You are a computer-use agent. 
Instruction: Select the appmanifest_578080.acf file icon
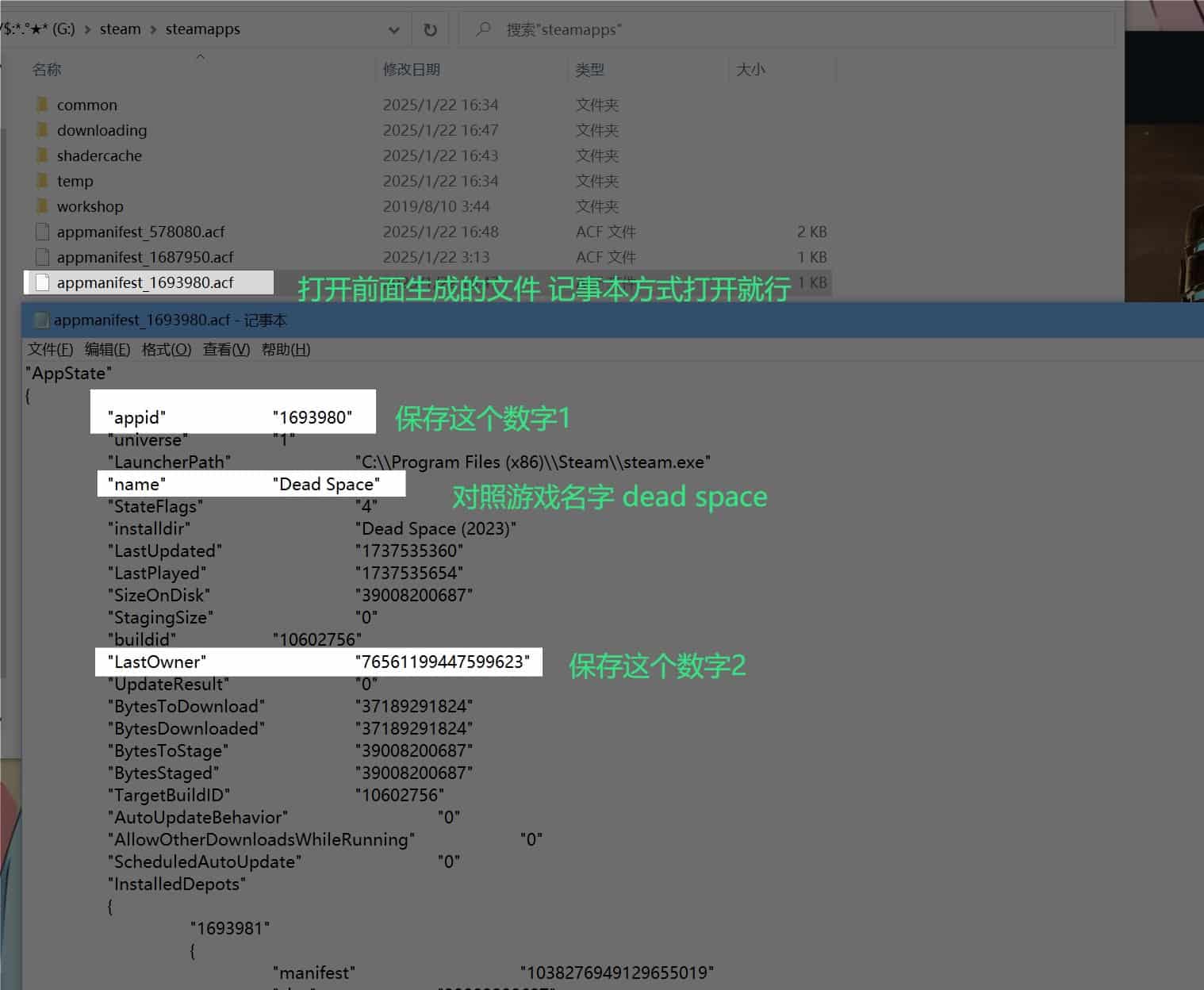click(x=43, y=232)
